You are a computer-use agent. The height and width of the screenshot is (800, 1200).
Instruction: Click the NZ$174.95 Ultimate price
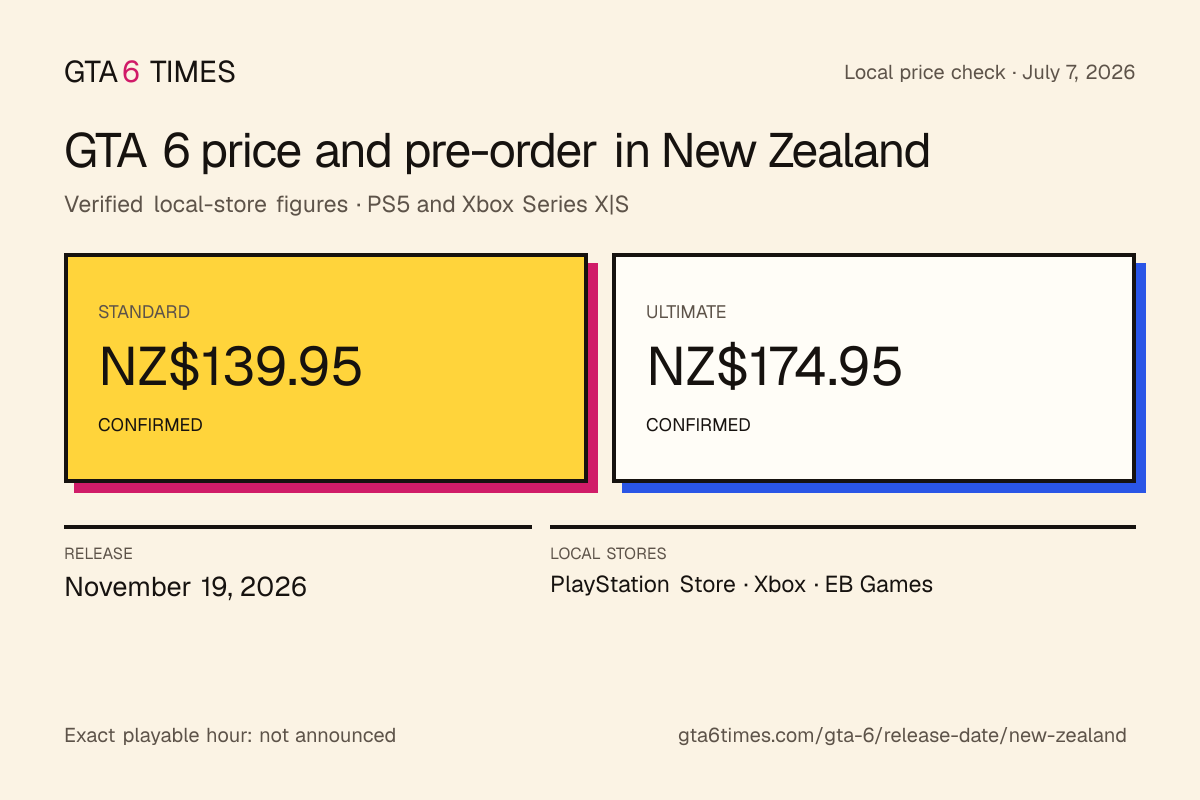pos(774,367)
